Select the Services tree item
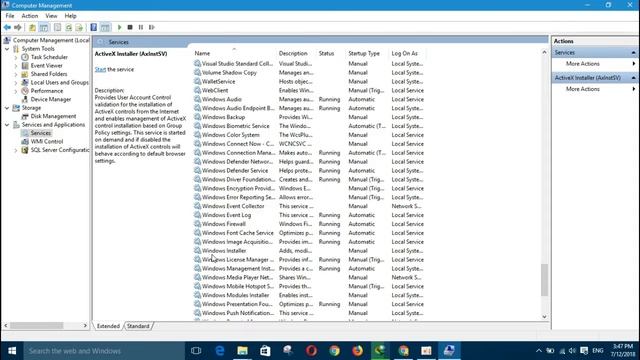640x360 pixels. pos(40,133)
